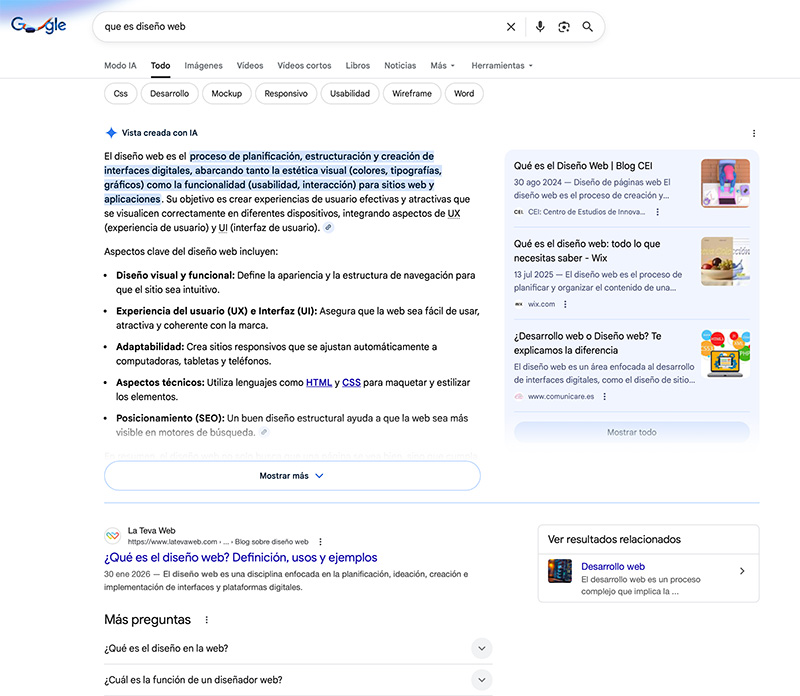Screen dimensions: 800x696
Task: Switch to the Imágenes tab
Action: pos(203,65)
